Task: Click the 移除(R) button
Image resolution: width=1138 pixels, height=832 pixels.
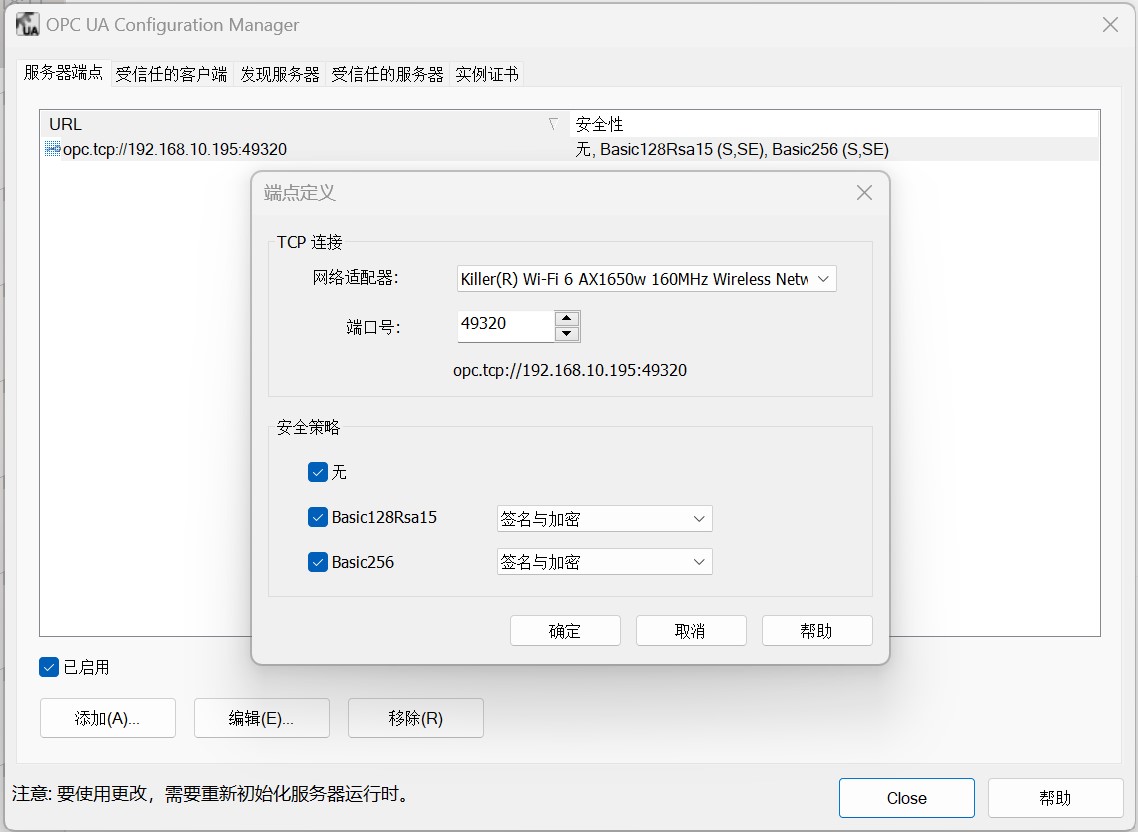Action: pos(415,717)
